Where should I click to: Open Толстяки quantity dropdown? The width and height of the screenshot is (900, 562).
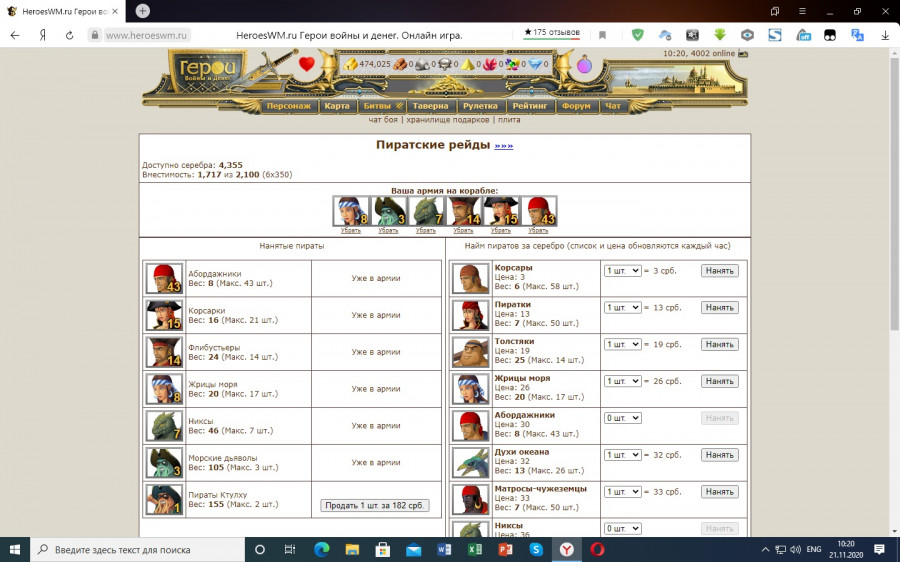coord(622,344)
